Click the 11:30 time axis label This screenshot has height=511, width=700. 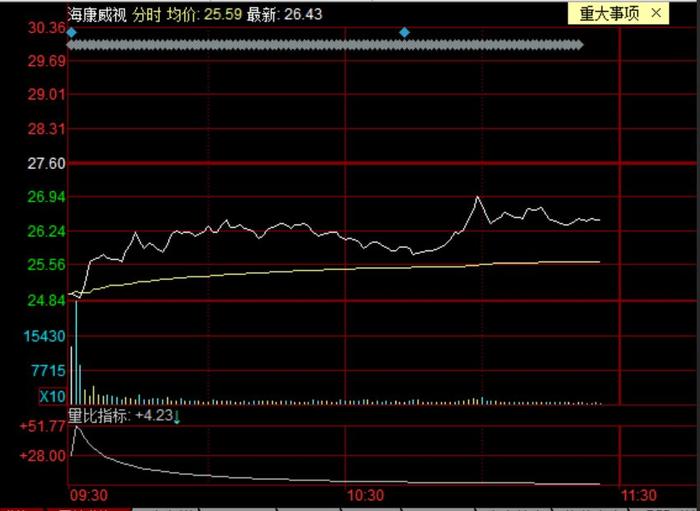638,495
